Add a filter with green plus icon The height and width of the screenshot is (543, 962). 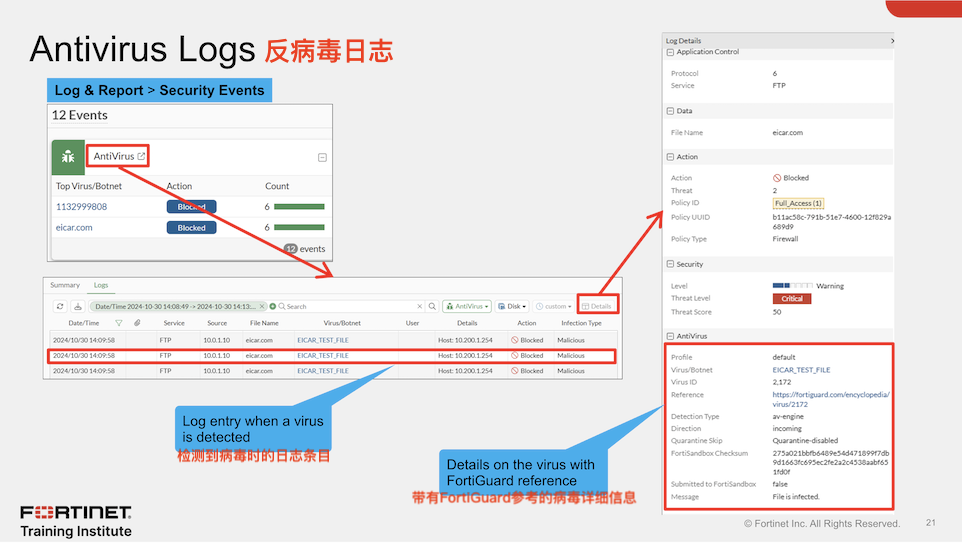tap(273, 306)
